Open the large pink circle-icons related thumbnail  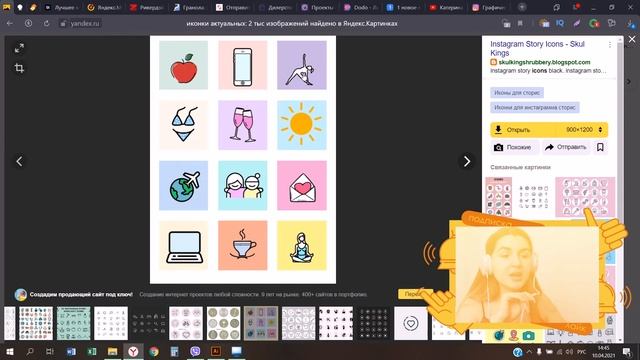585,196
